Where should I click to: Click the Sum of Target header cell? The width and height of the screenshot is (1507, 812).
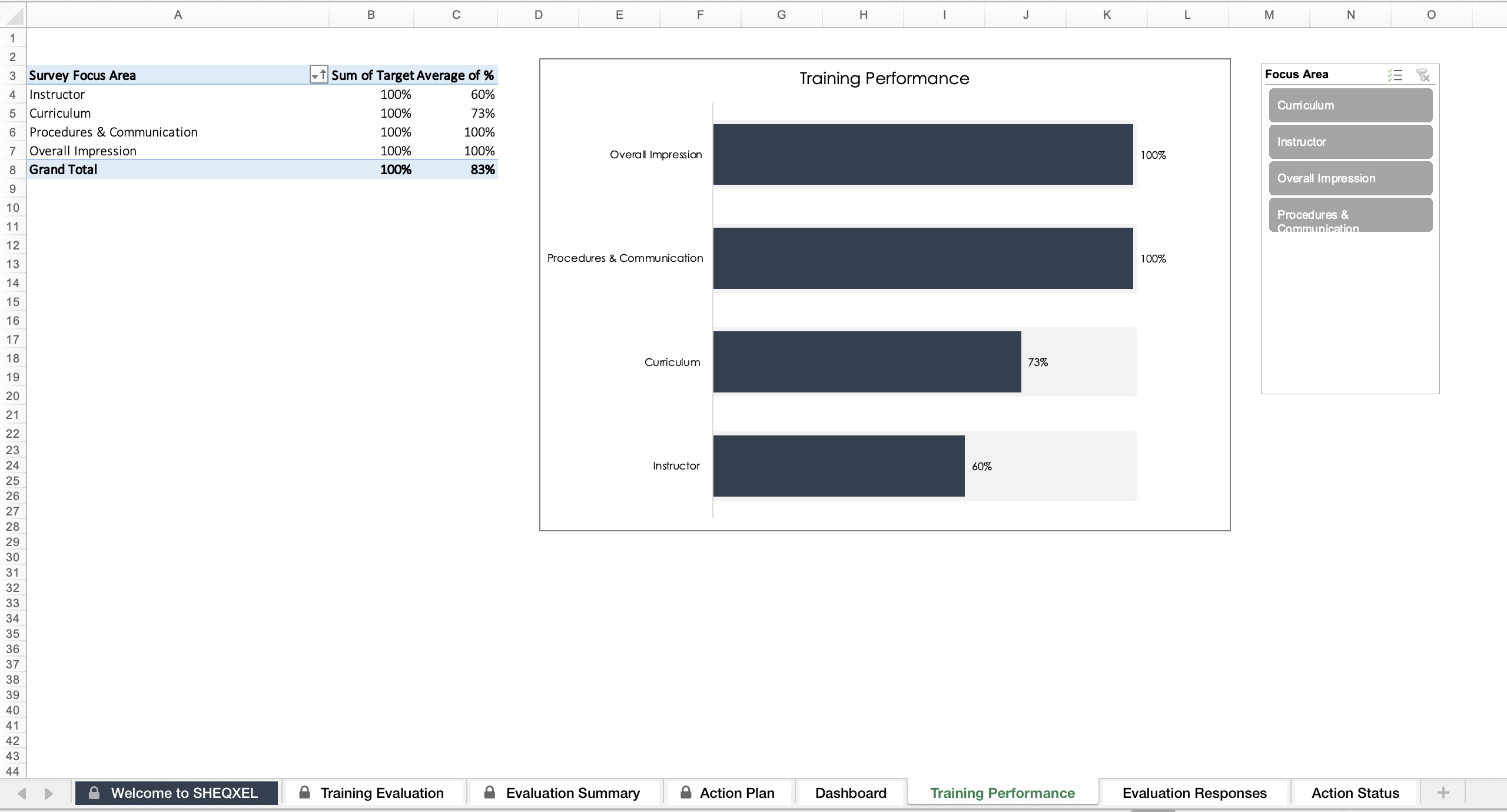372,75
